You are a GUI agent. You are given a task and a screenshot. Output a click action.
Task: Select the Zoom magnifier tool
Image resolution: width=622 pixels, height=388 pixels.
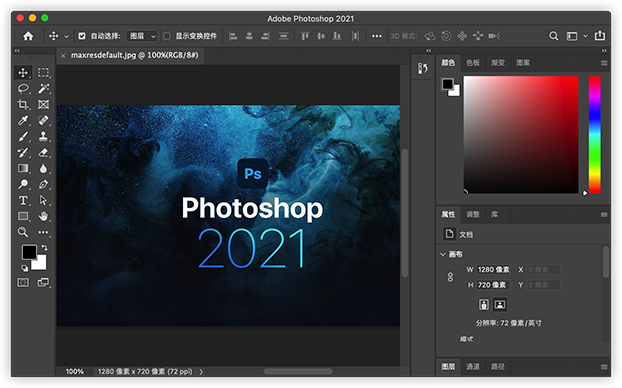coord(23,232)
